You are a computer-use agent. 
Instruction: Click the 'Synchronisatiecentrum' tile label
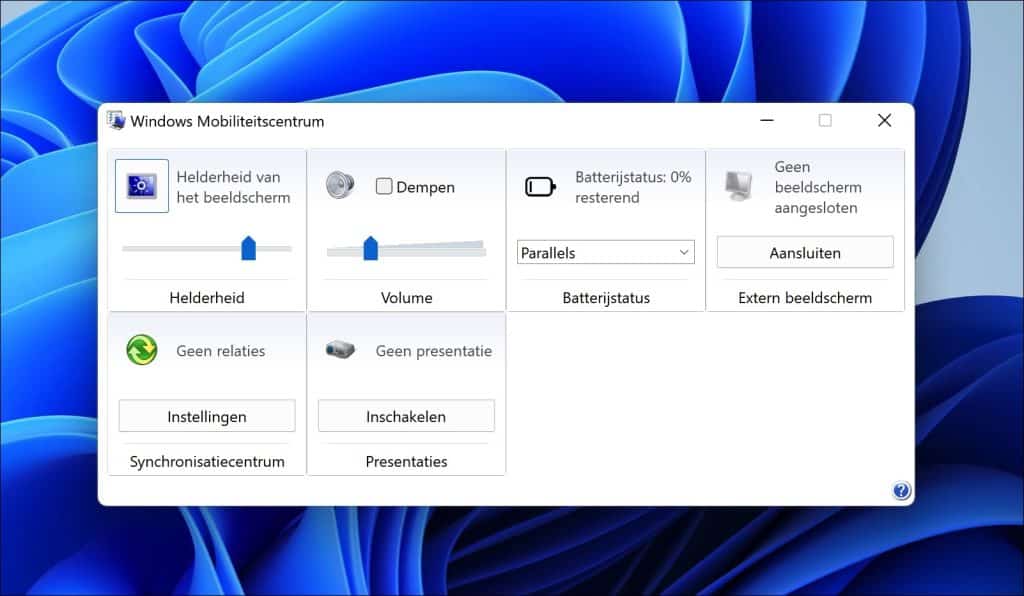pos(207,462)
